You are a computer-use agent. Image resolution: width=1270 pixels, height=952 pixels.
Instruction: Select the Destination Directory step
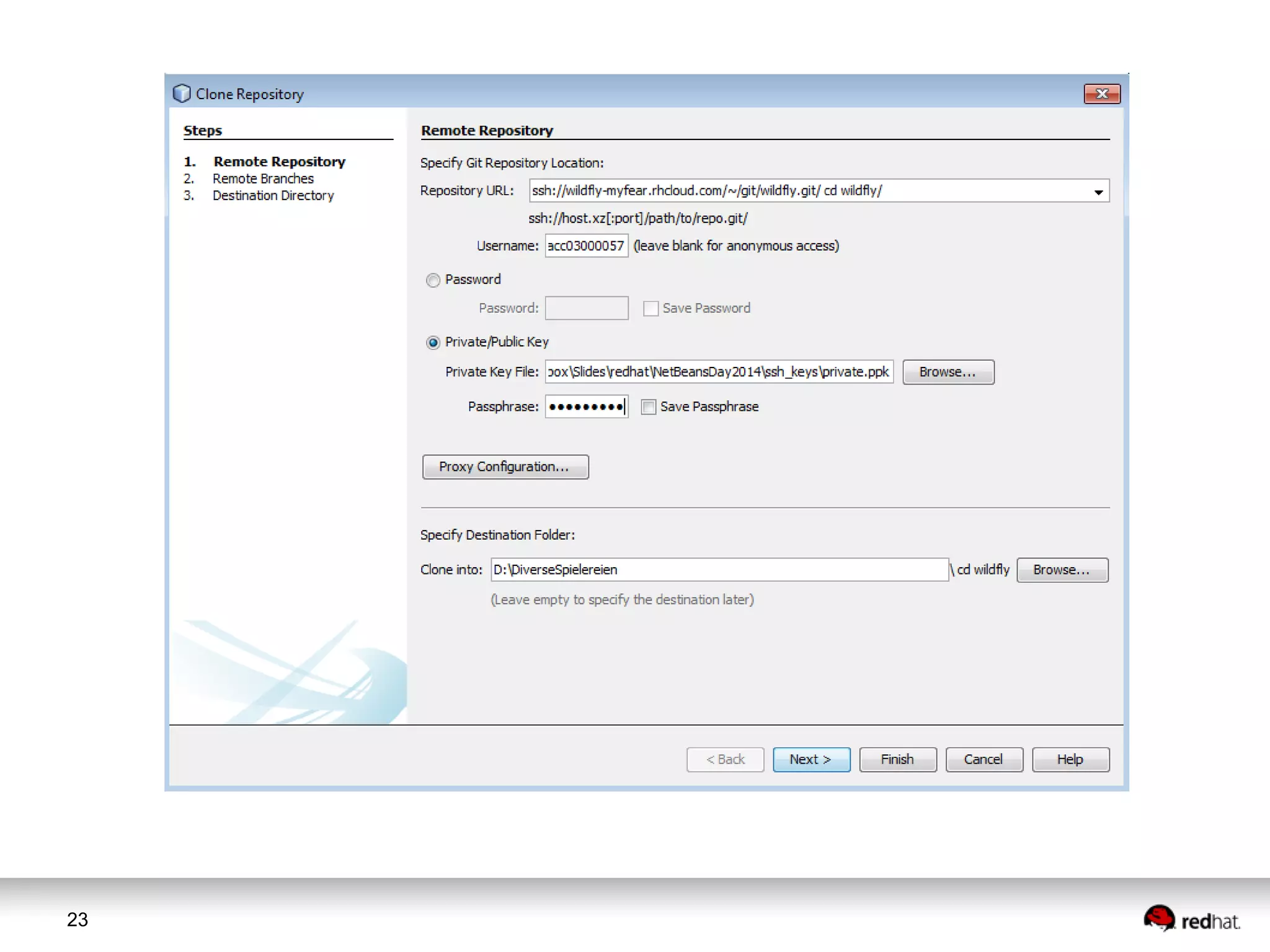tap(273, 196)
